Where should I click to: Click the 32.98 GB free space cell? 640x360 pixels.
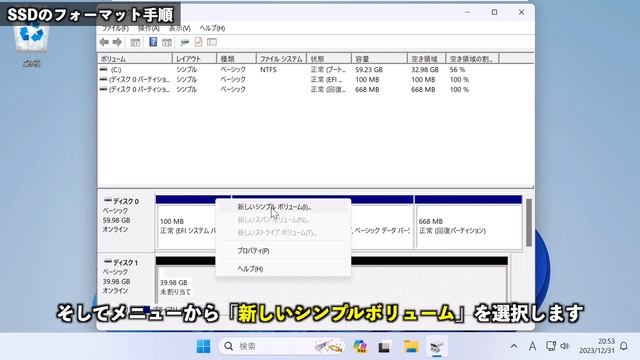point(425,70)
